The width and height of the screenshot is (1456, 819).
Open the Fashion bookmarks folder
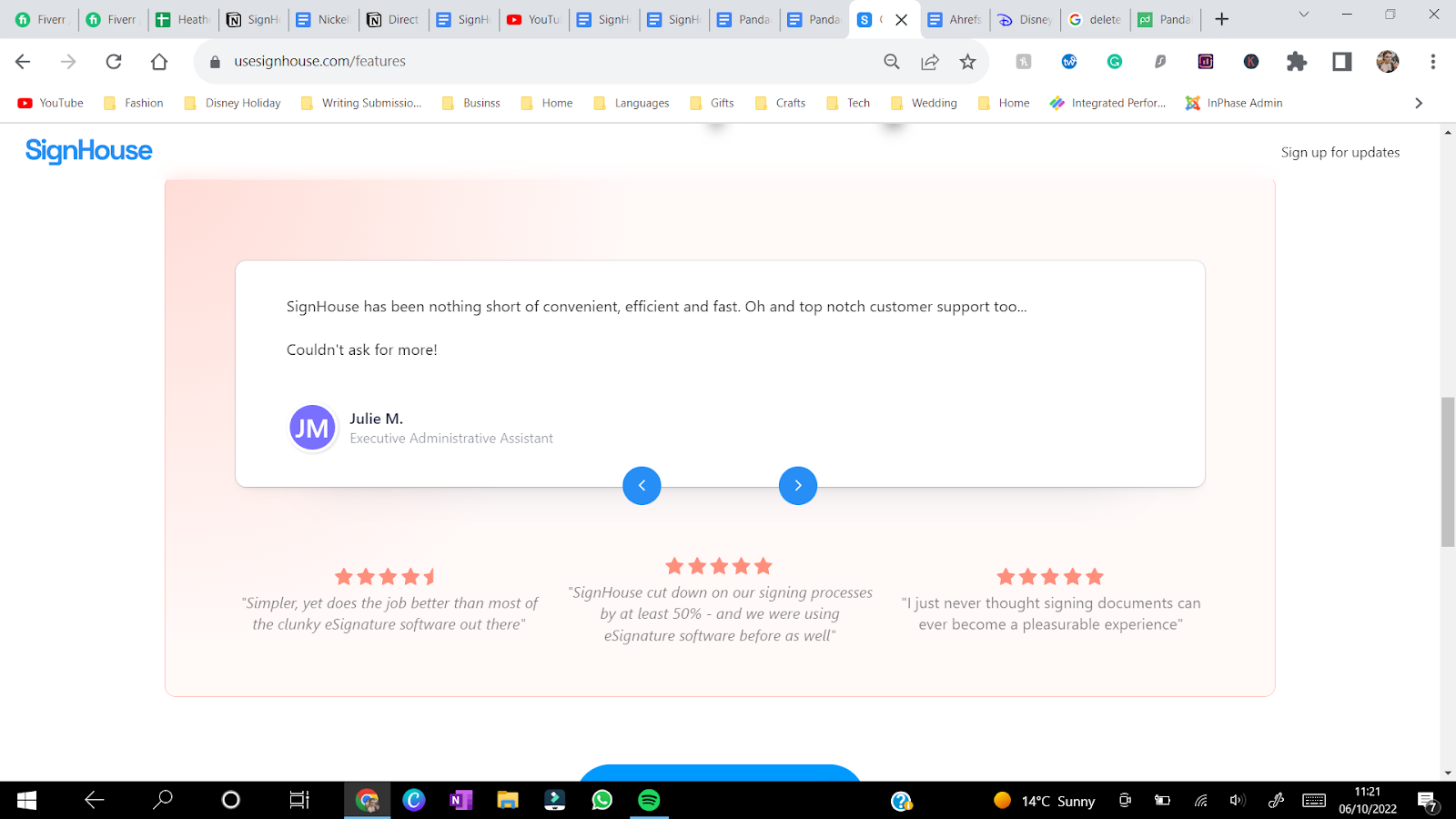pyautogui.click(x=134, y=103)
